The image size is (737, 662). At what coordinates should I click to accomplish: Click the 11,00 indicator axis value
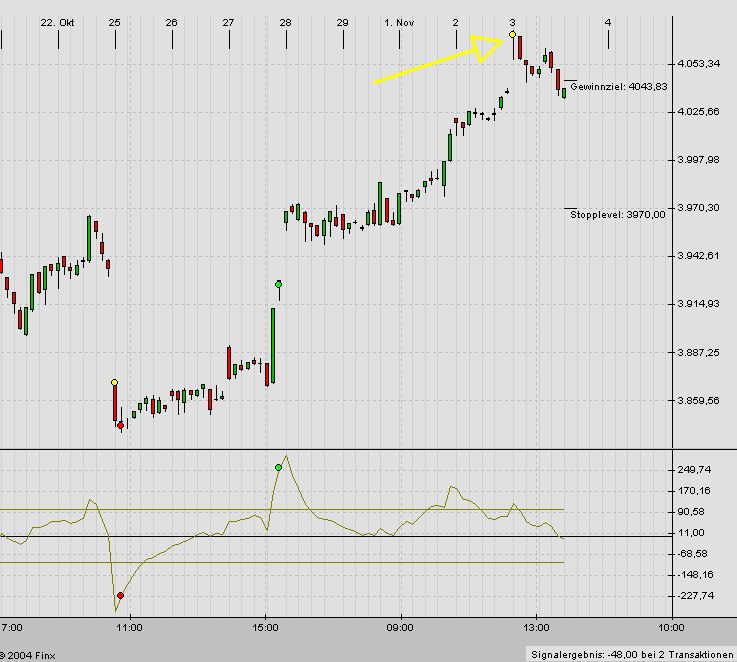[691, 533]
